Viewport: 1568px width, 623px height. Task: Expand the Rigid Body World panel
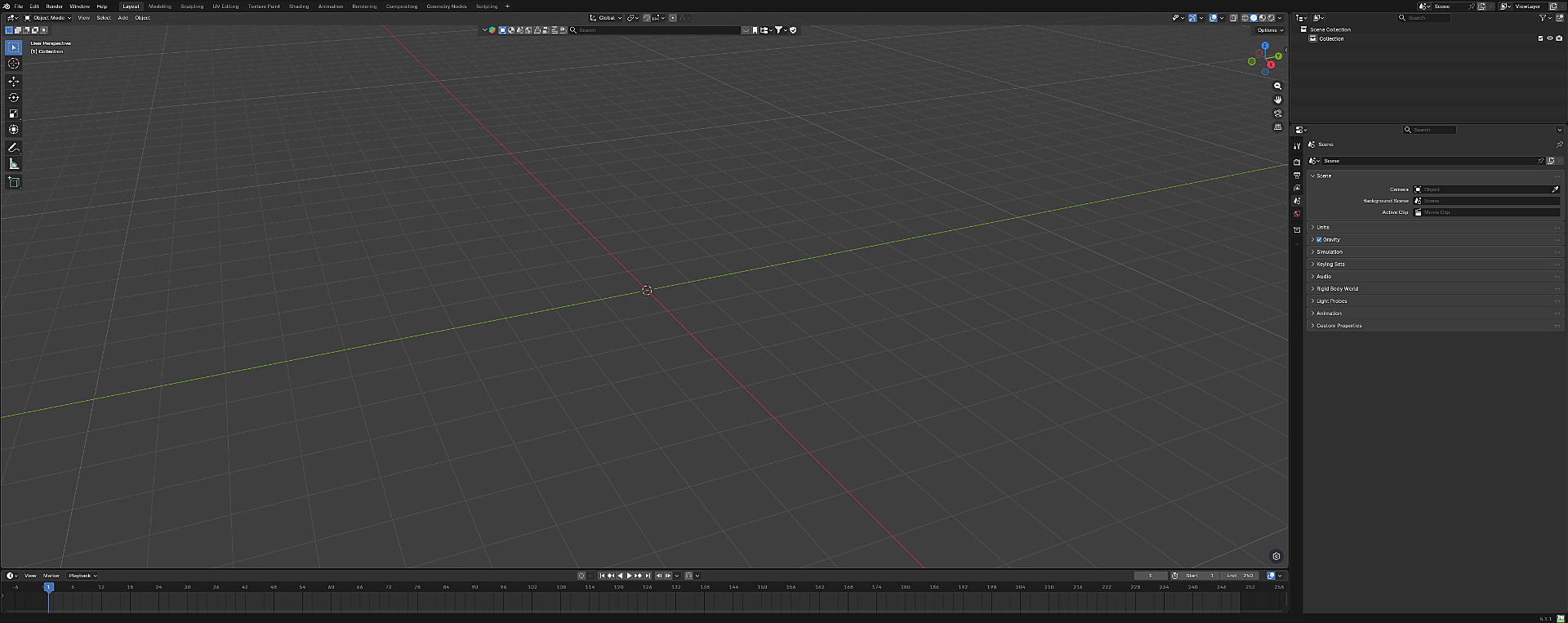tap(1434, 289)
